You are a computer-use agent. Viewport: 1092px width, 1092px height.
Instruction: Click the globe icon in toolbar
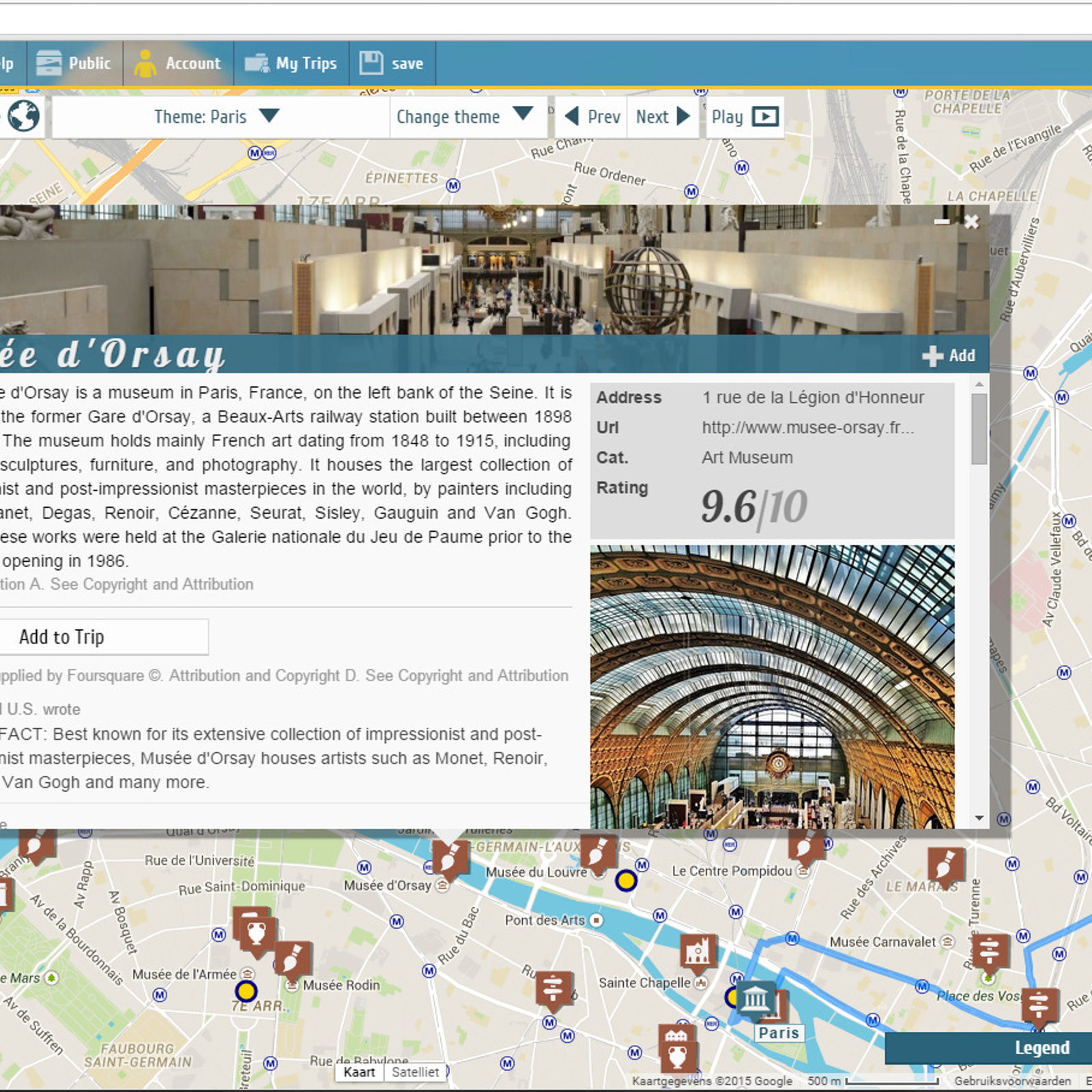24,116
